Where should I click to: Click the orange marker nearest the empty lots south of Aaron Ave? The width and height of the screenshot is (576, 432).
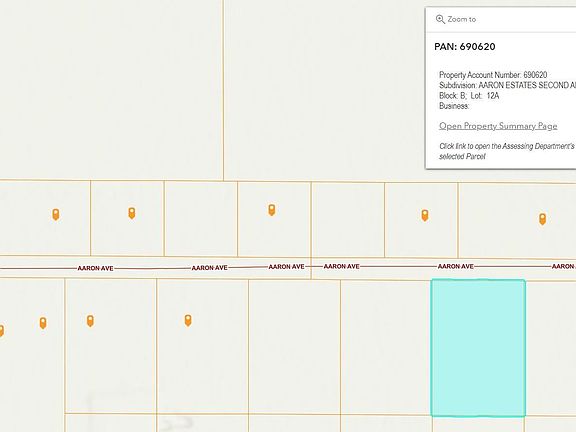click(188, 320)
